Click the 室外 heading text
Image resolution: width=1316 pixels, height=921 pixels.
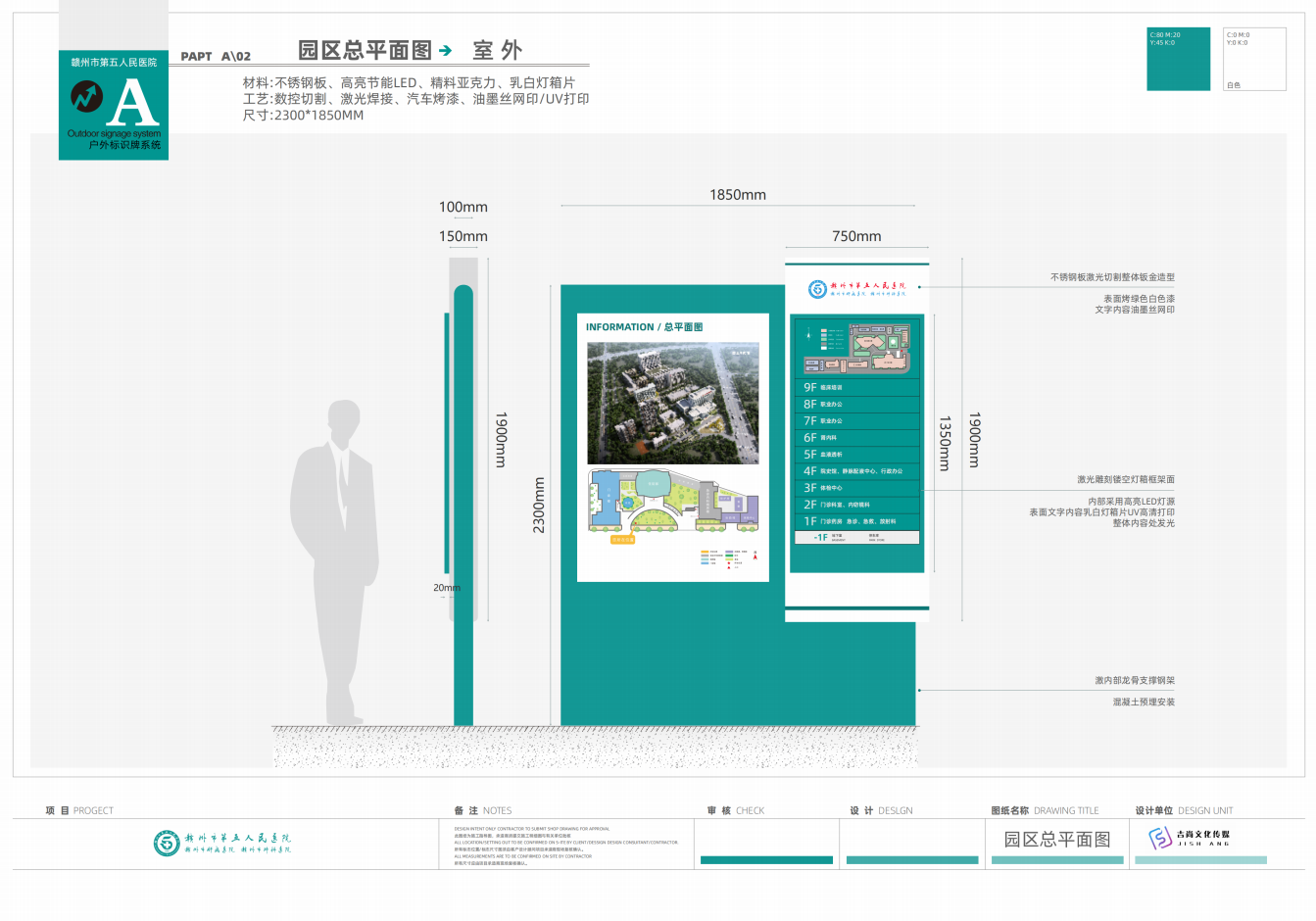click(x=497, y=50)
